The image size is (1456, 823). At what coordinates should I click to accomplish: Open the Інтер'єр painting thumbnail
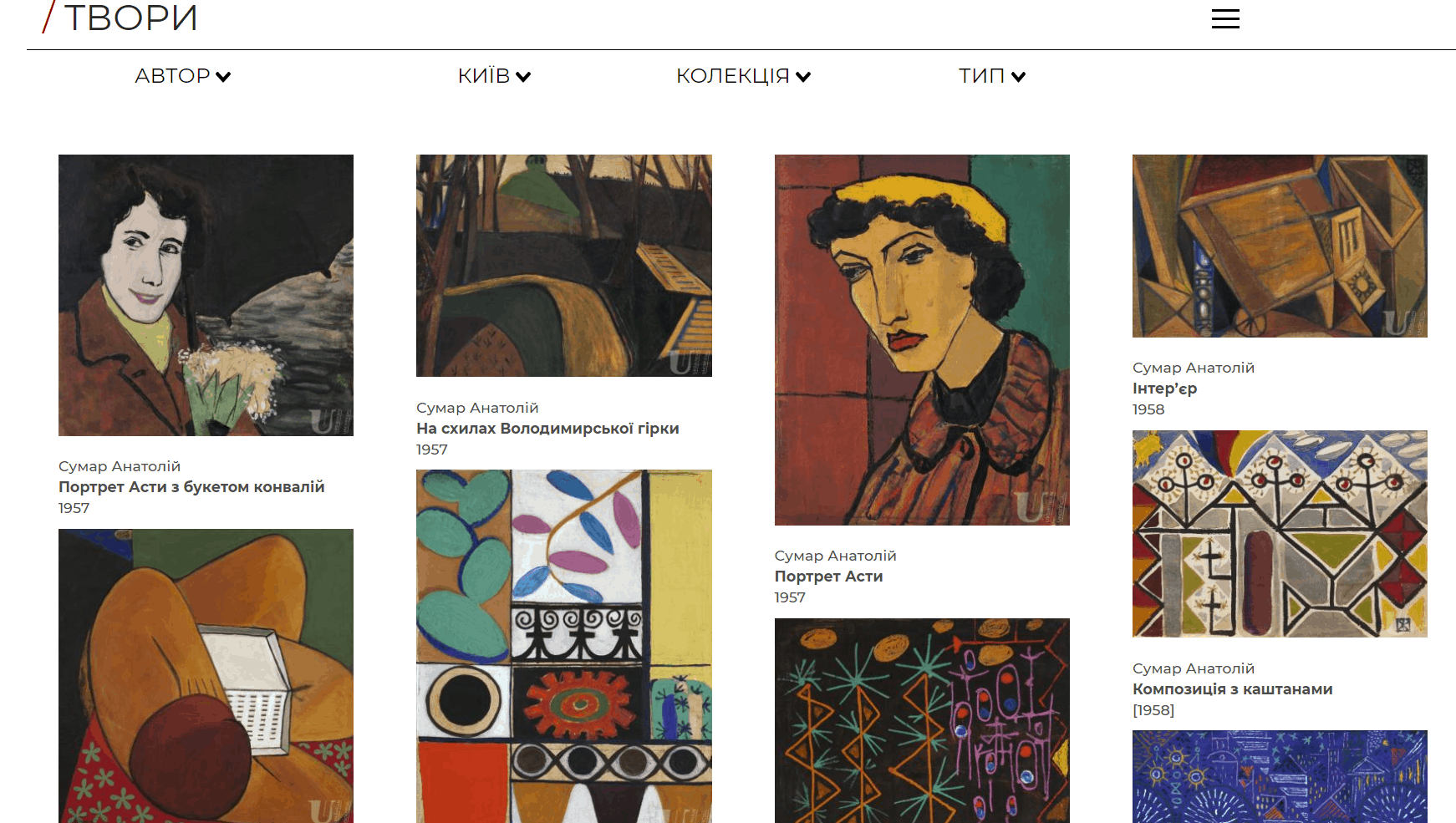click(1280, 246)
